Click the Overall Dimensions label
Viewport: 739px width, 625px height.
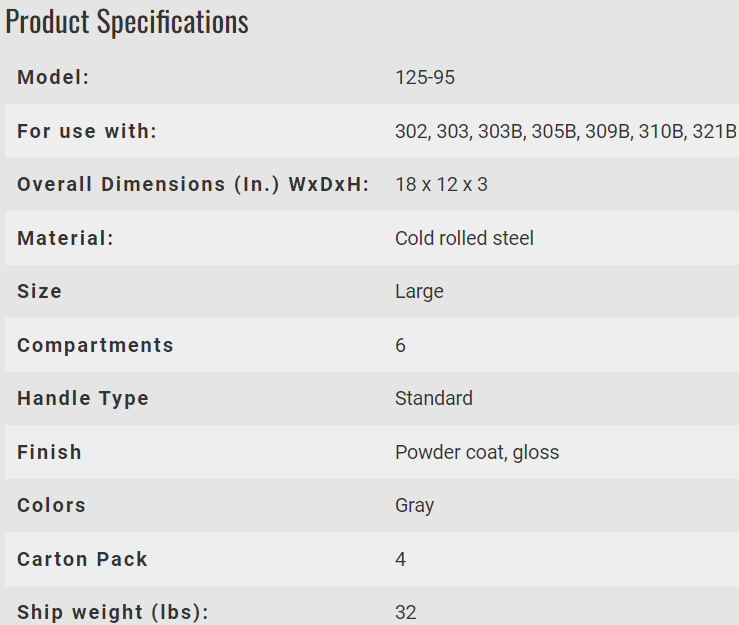(x=193, y=184)
